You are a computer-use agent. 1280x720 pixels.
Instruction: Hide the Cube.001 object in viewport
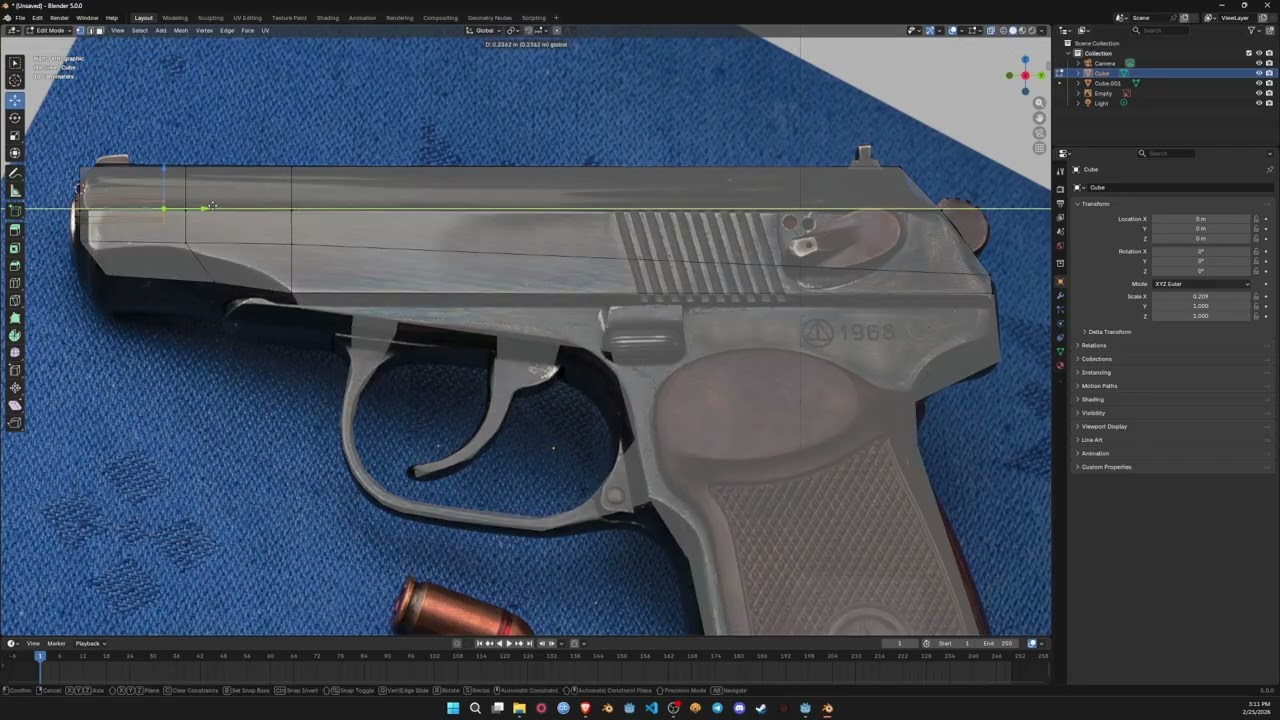[x=1258, y=83]
